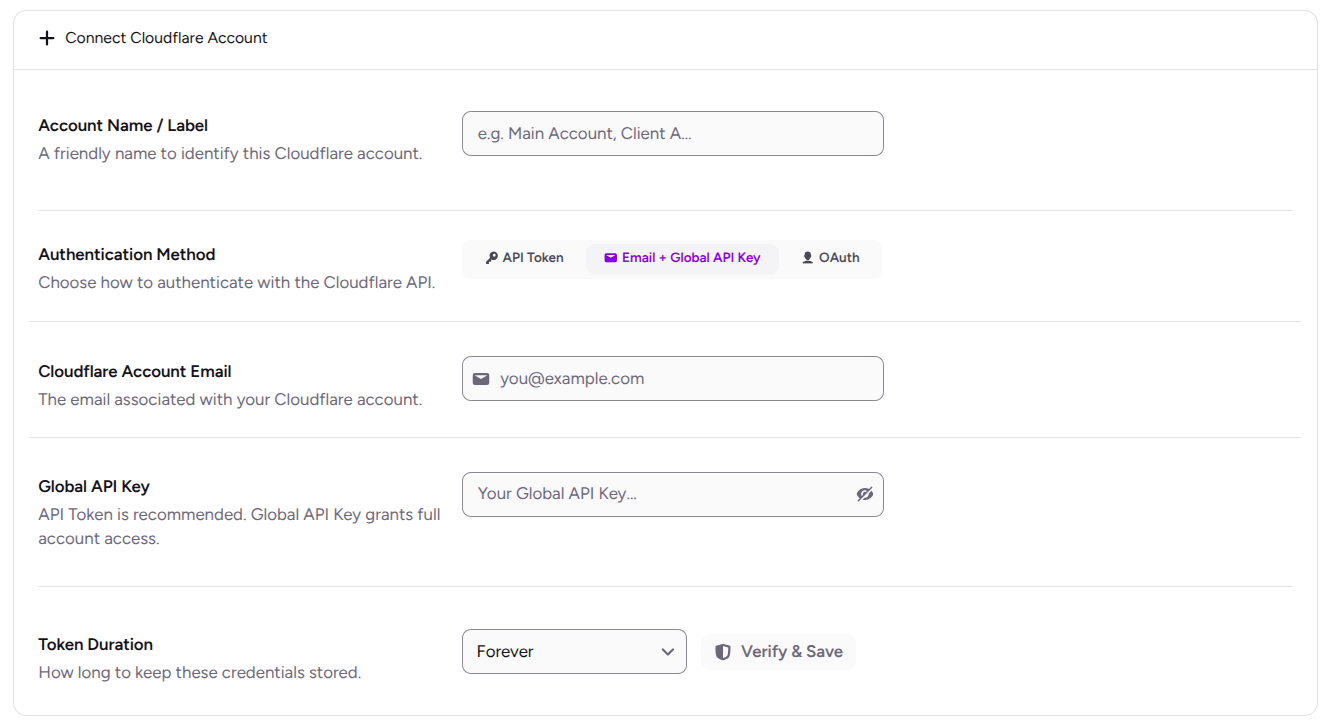Focus the Account Name / Label input
1335x728 pixels.
pyautogui.click(x=673, y=133)
